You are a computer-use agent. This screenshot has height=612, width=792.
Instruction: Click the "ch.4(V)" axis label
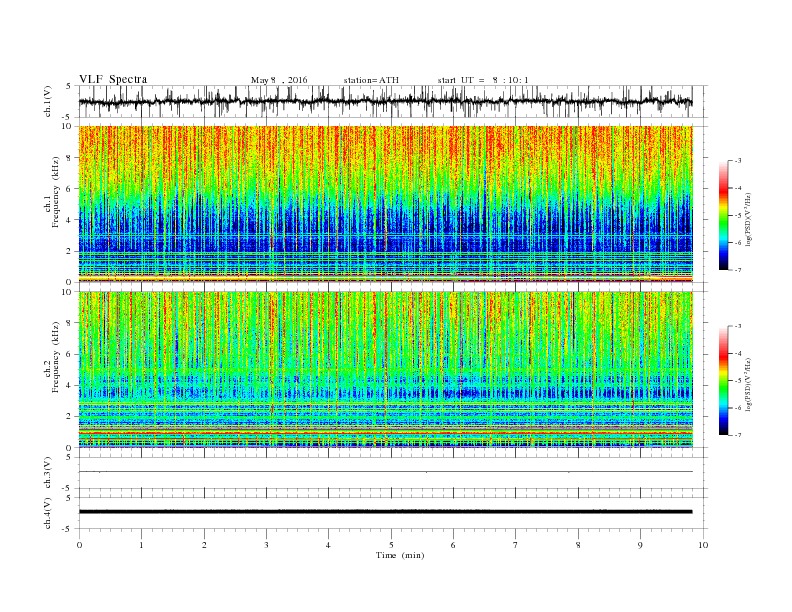click(x=48, y=514)
